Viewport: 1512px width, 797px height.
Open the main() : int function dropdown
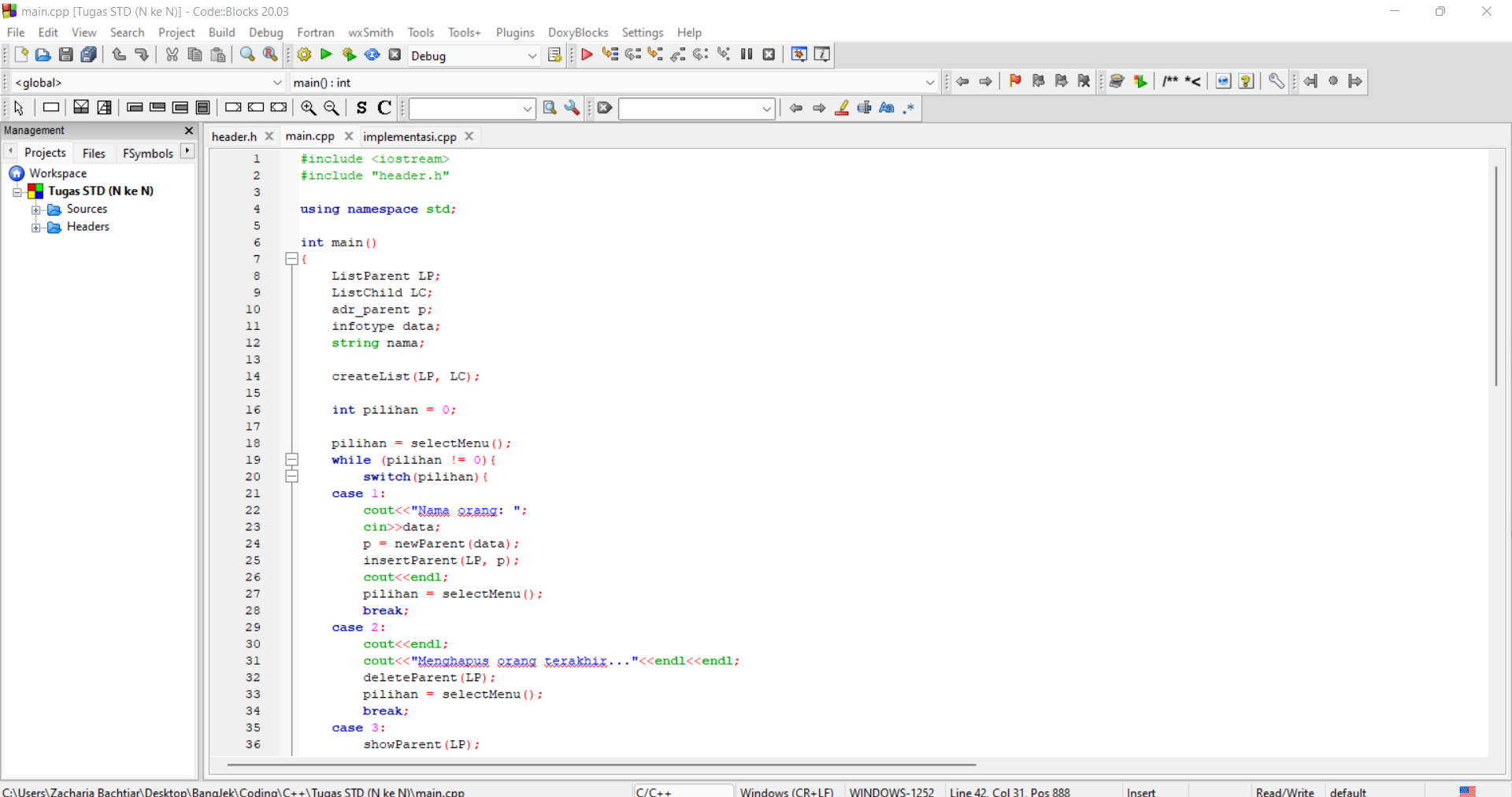(930, 83)
